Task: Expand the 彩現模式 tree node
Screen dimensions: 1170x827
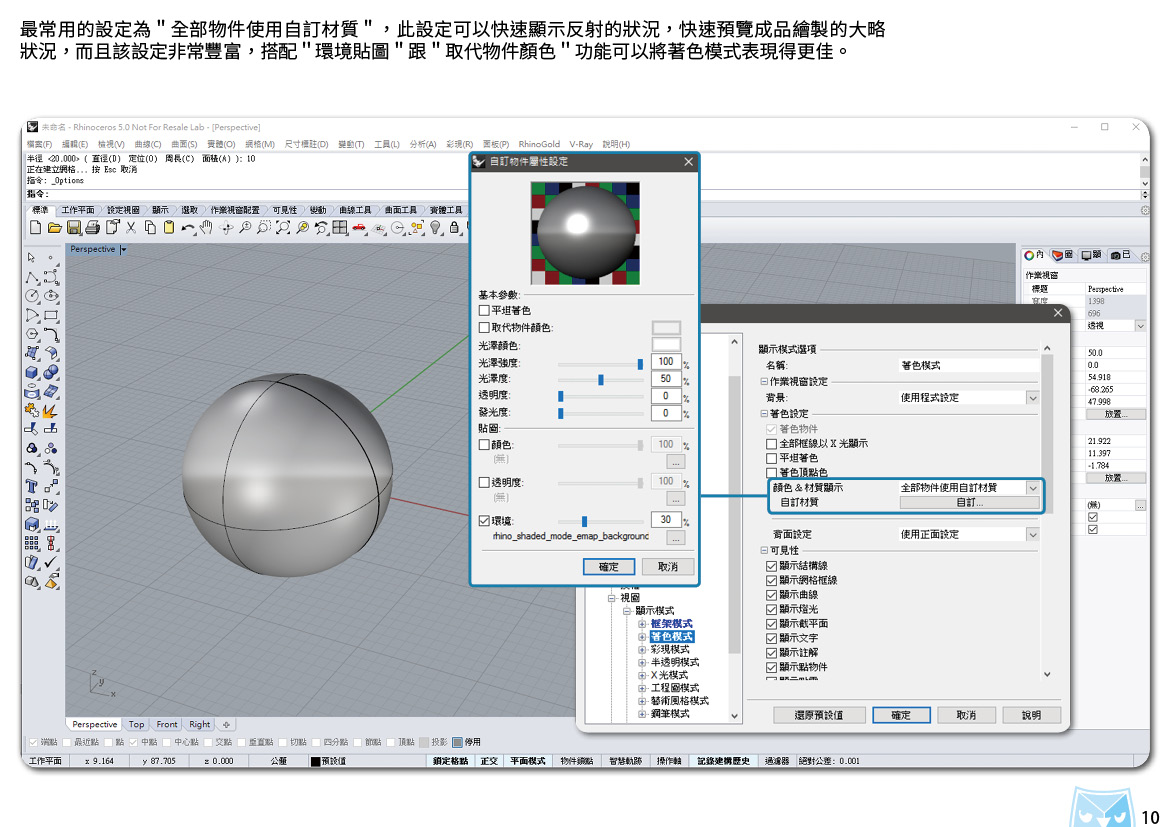Action: tap(642, 649)
